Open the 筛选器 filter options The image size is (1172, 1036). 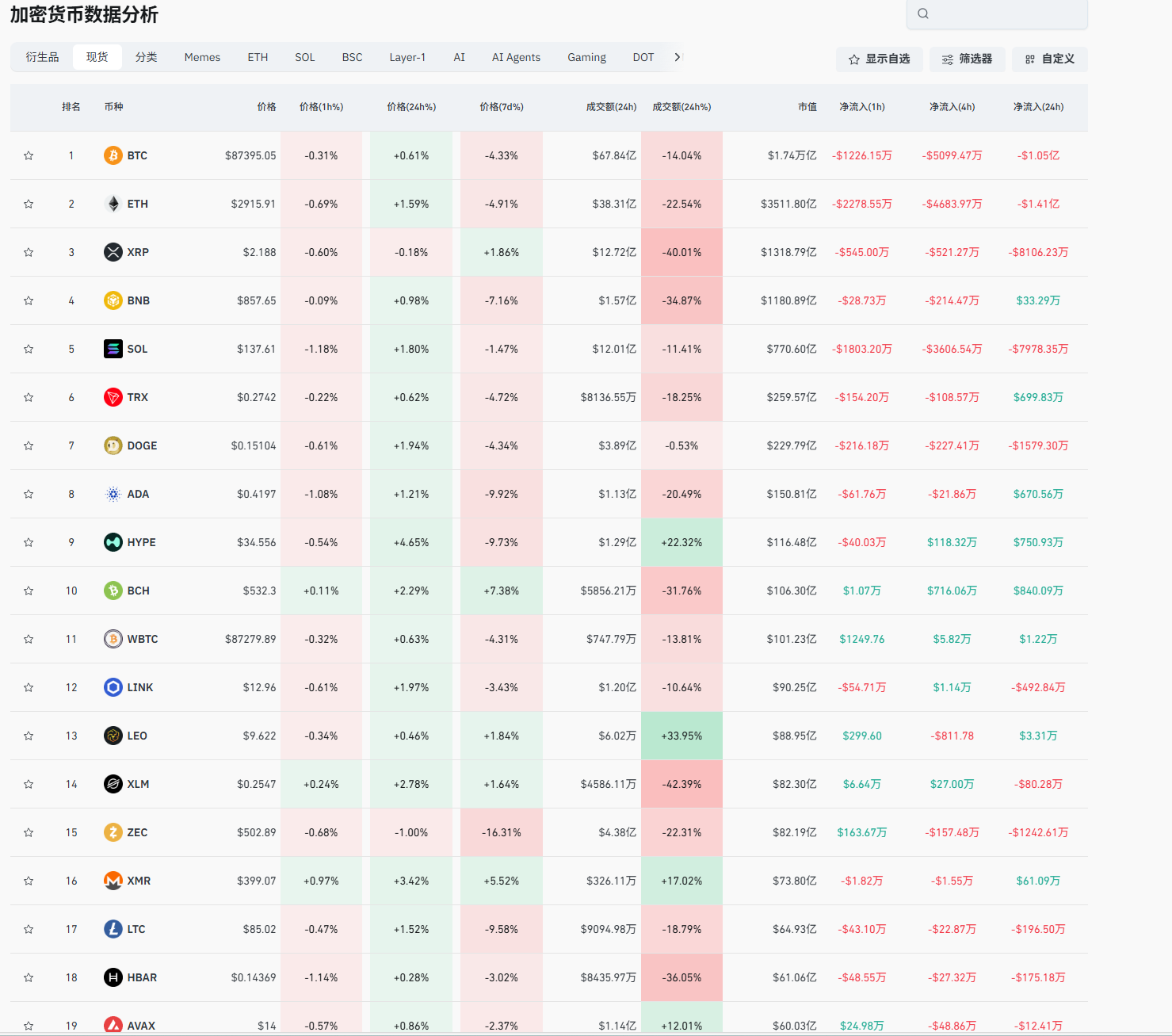pyautogui.click(x=967, y=59)
